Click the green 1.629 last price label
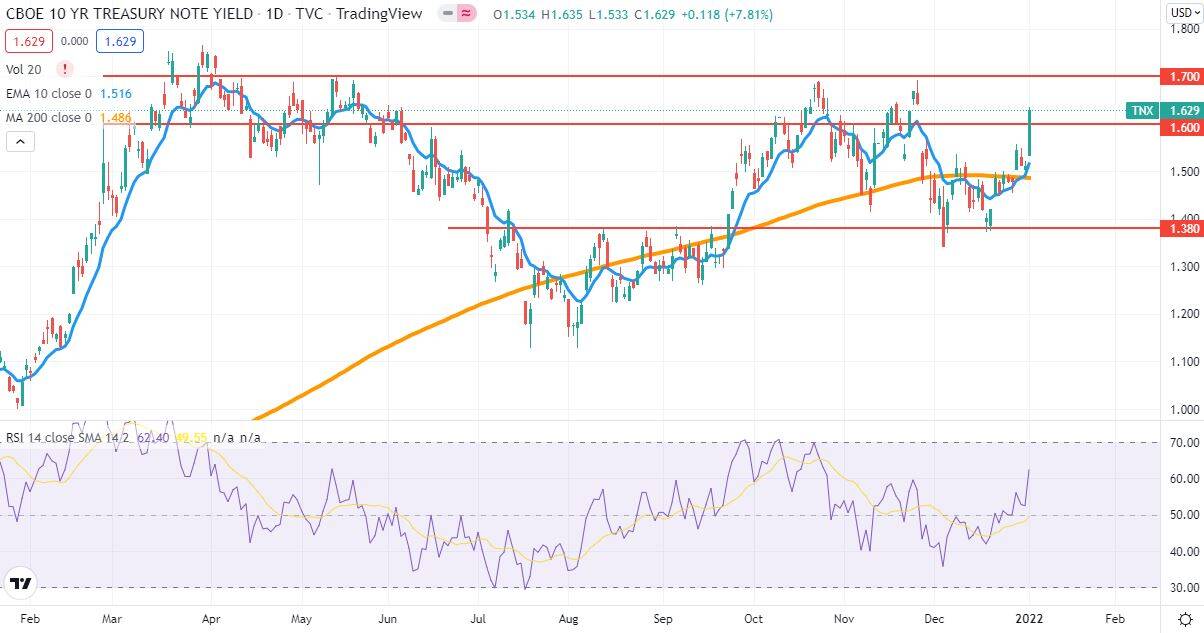Image resolution: width=1204 pixels, height=633 pixels. coord(1183,110)
